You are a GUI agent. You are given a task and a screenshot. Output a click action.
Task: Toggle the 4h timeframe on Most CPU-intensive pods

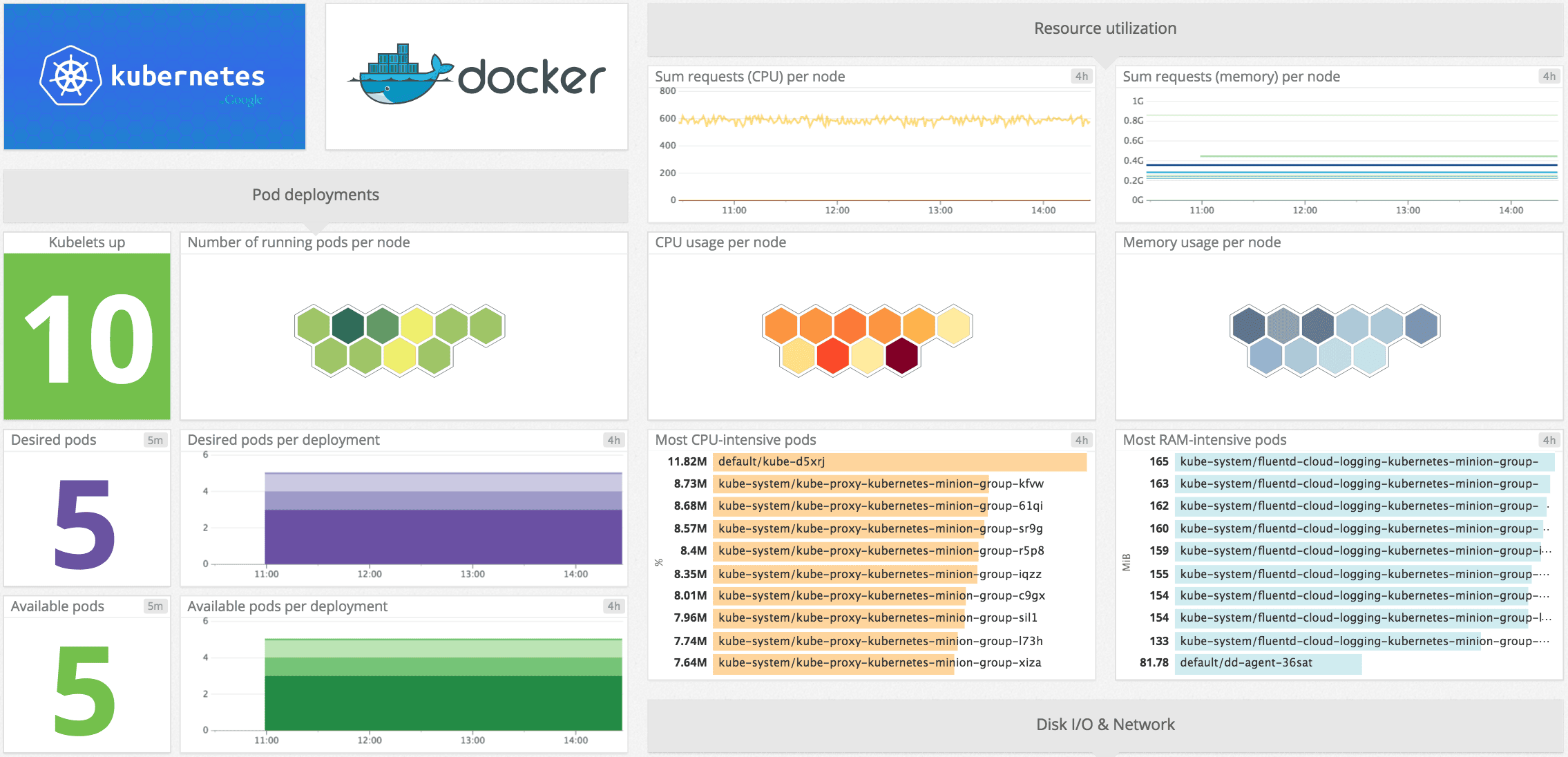pyautogui.click(x=1081, y=440)
